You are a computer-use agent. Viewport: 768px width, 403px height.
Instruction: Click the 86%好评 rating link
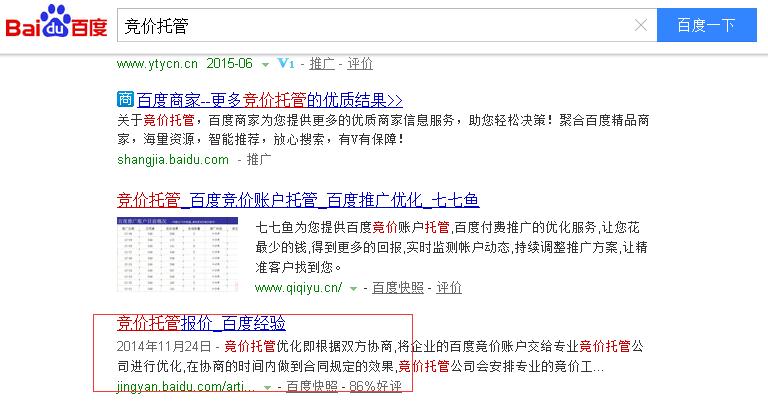[376, 386]
